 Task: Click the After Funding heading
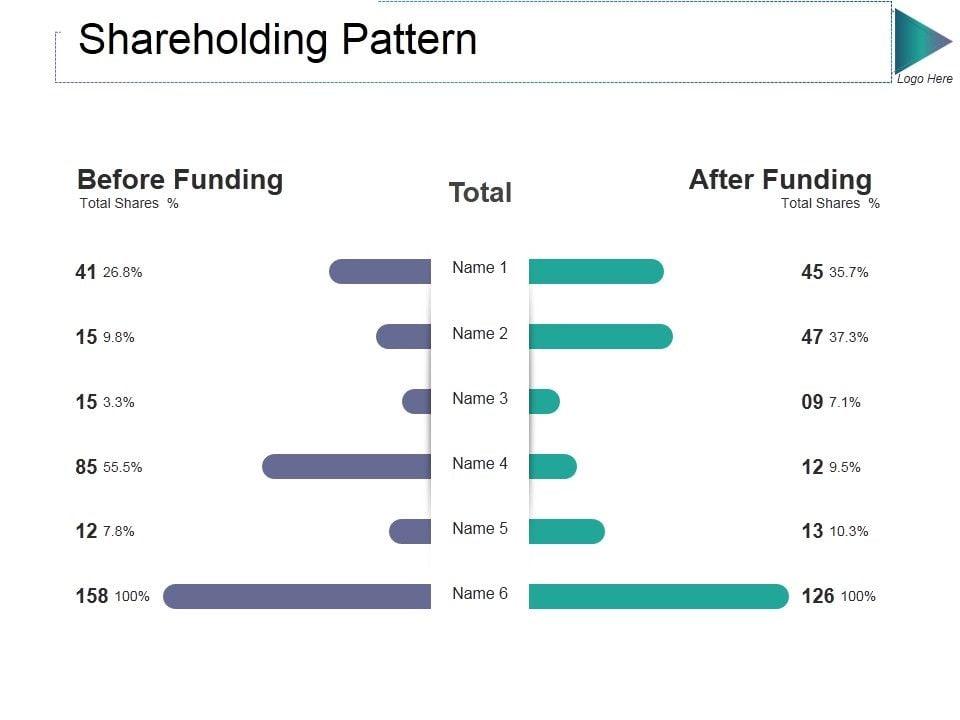point(780,180)
